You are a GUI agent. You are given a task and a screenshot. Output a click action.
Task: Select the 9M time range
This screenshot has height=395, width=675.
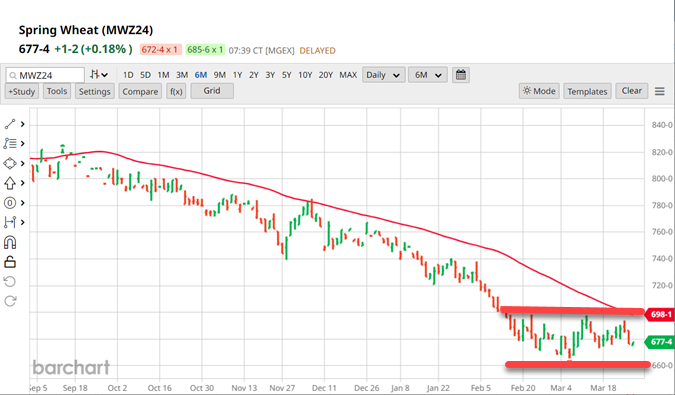point(220,75)
